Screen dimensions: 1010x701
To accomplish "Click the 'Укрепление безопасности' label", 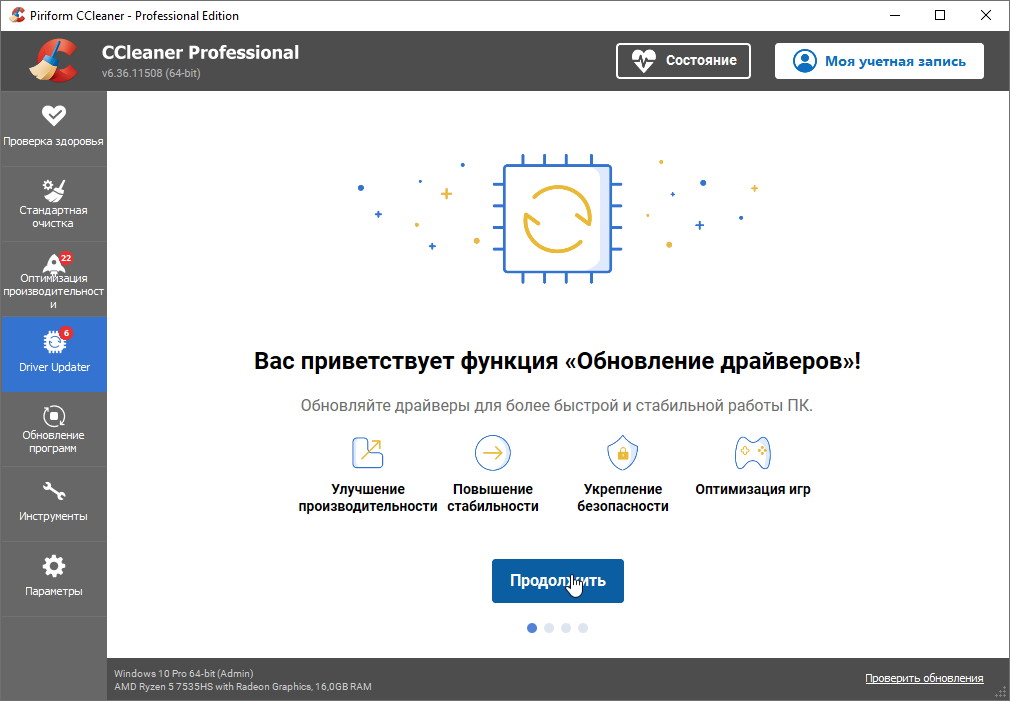I will 623,497.
